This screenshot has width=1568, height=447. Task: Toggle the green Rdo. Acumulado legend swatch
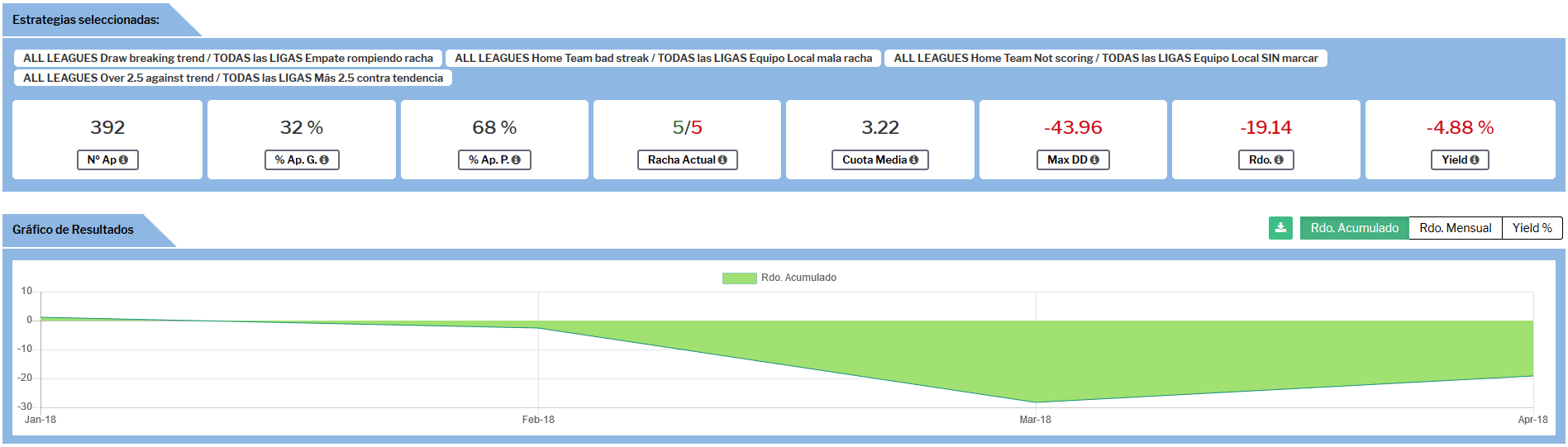739,278
